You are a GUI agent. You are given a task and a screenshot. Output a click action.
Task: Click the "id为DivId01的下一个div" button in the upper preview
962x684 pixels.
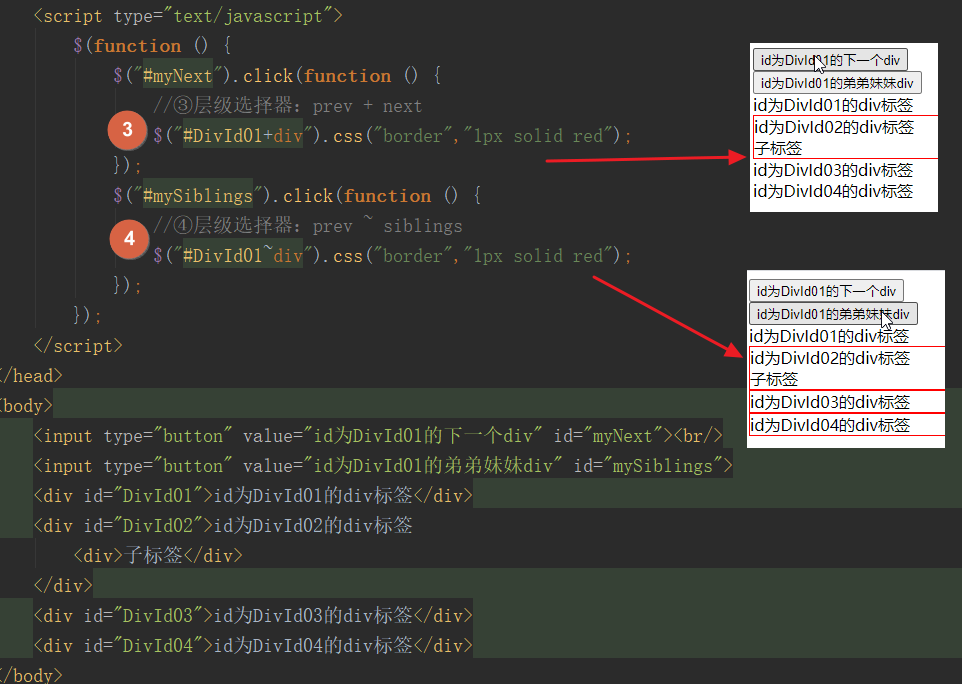point(830,60)
